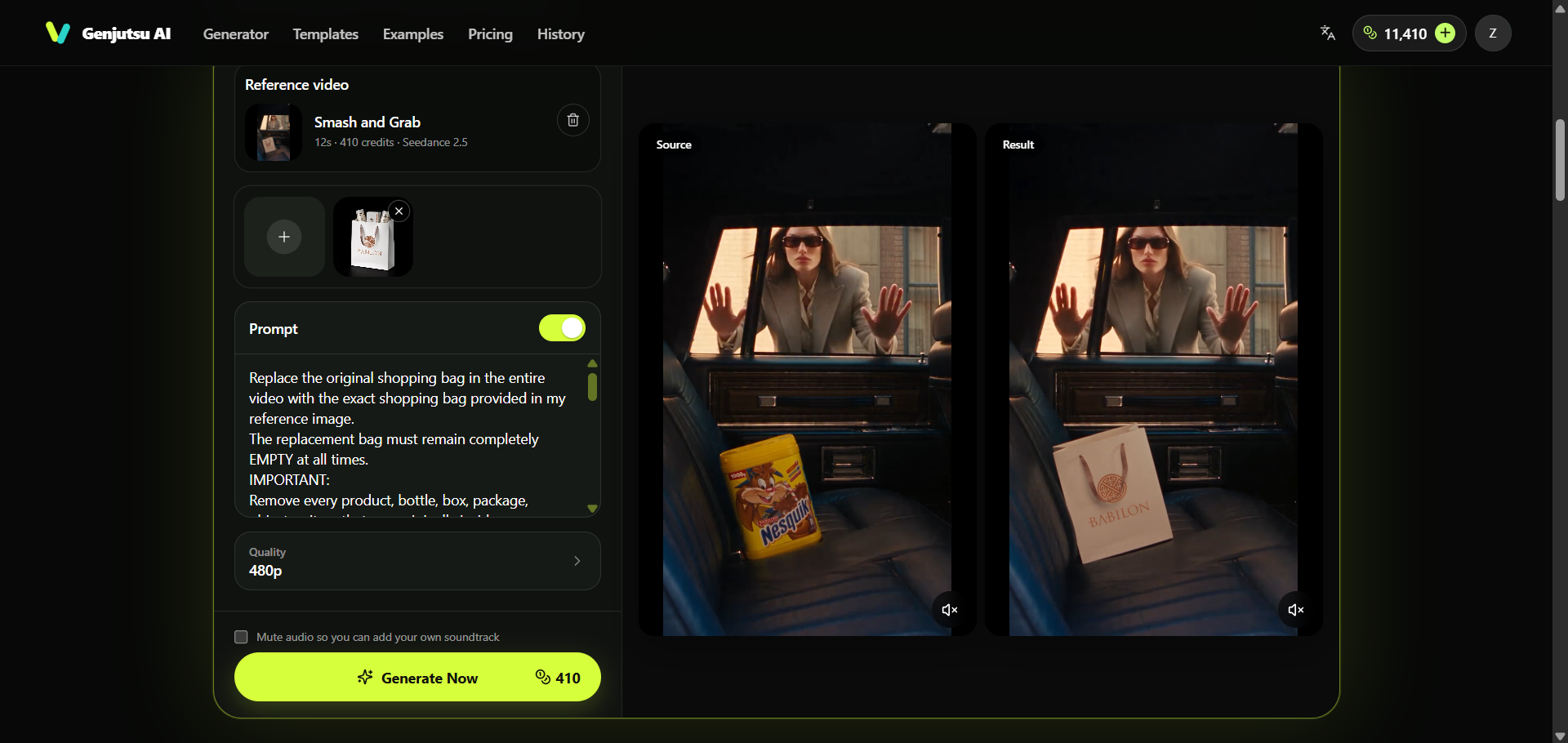View the Pricing page

tap(490, 34)
